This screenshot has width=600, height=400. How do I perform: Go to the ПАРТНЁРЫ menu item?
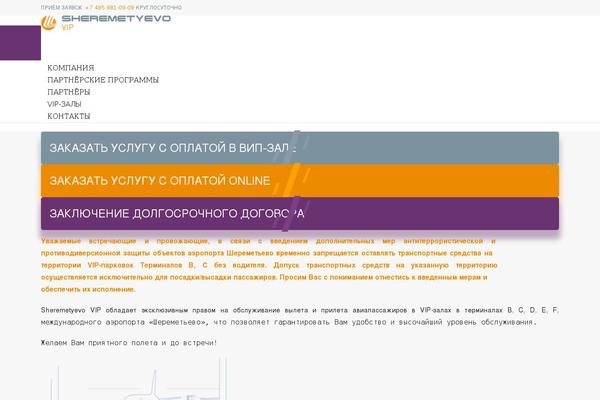pos(69,92)
